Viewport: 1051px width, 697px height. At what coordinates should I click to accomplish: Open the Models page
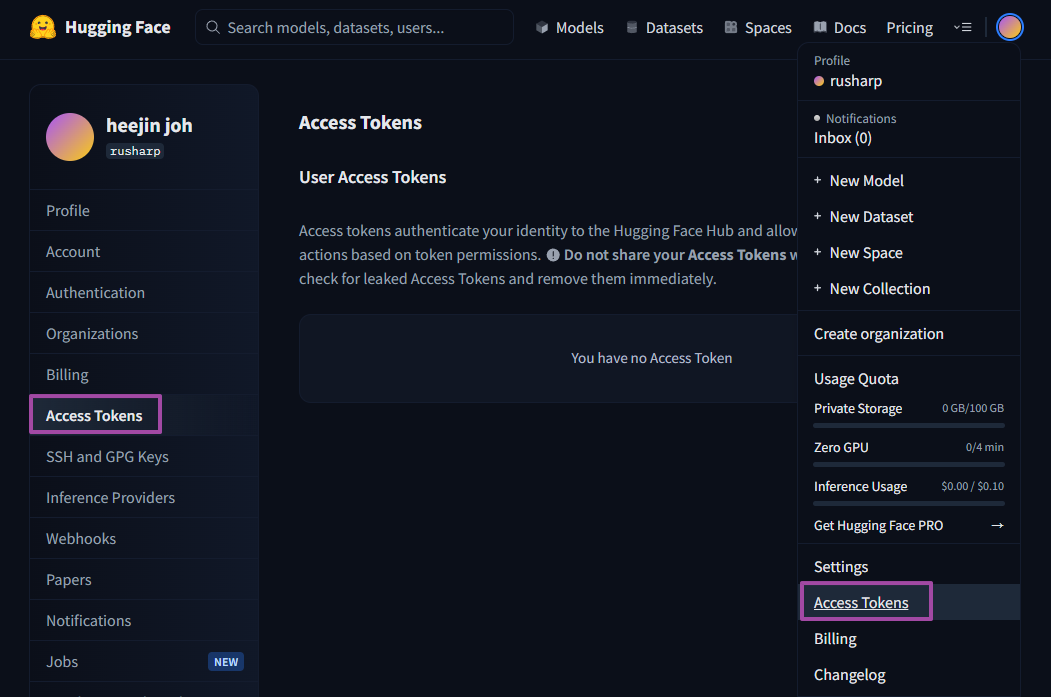click(x=570, y=27)
